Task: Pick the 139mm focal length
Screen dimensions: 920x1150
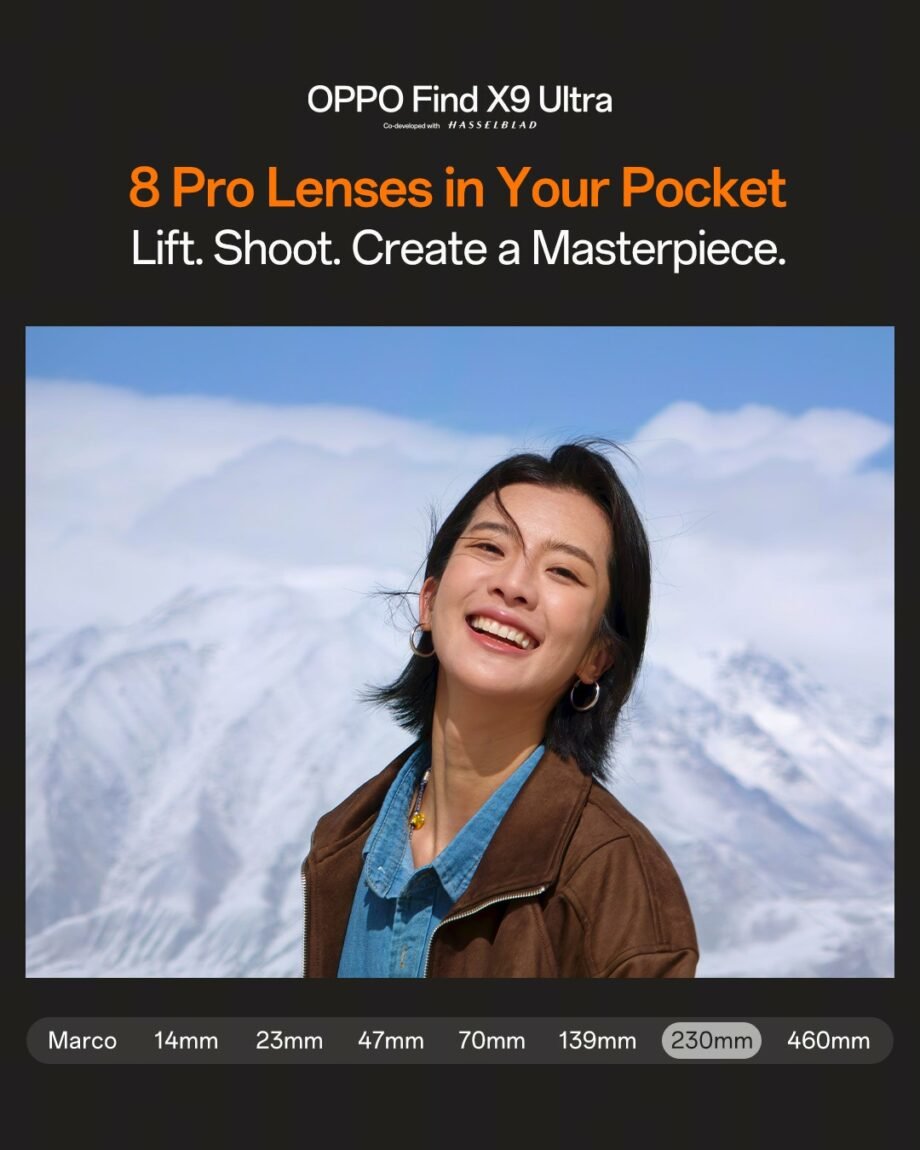Action: pyautogui.click(x=597, y=1041)
